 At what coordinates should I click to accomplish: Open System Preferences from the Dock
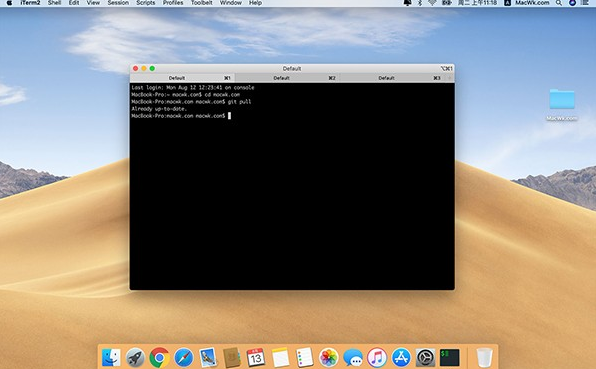(425, 358)
